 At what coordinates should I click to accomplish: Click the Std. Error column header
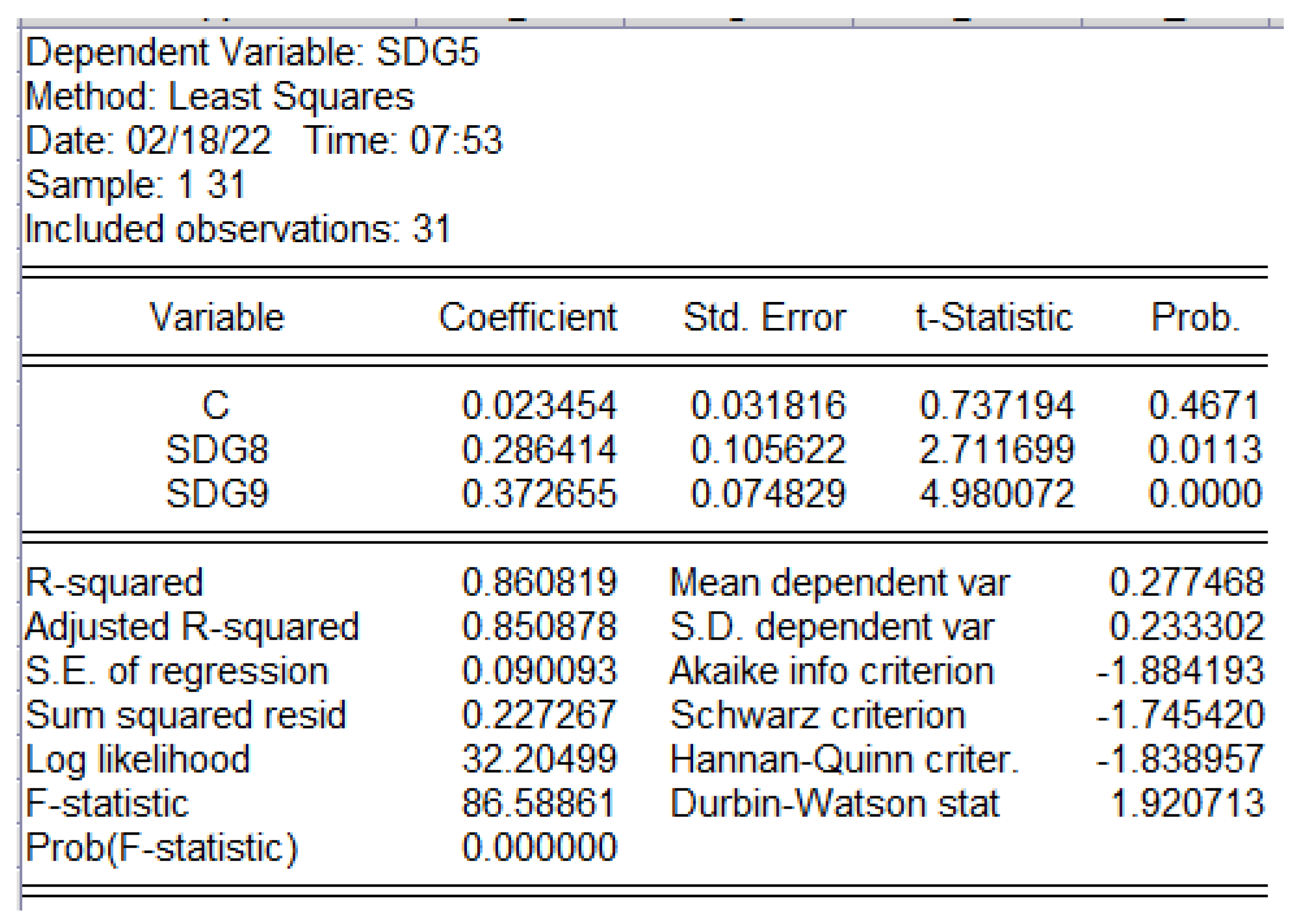tap(764, 317)
